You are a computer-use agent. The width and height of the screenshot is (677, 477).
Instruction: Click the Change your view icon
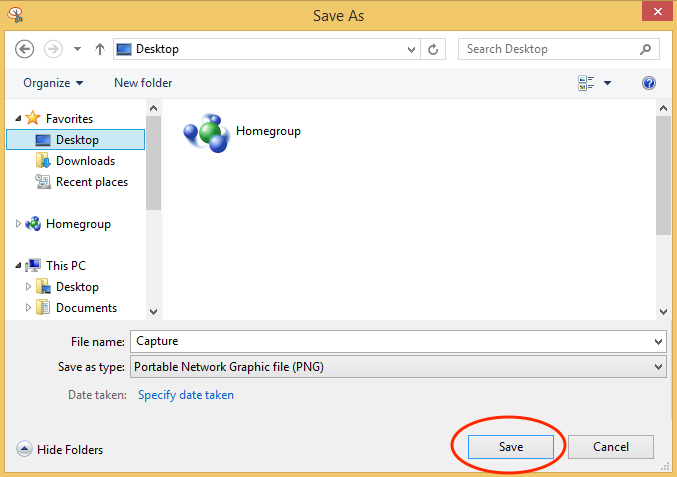click(x=587, y=83)
